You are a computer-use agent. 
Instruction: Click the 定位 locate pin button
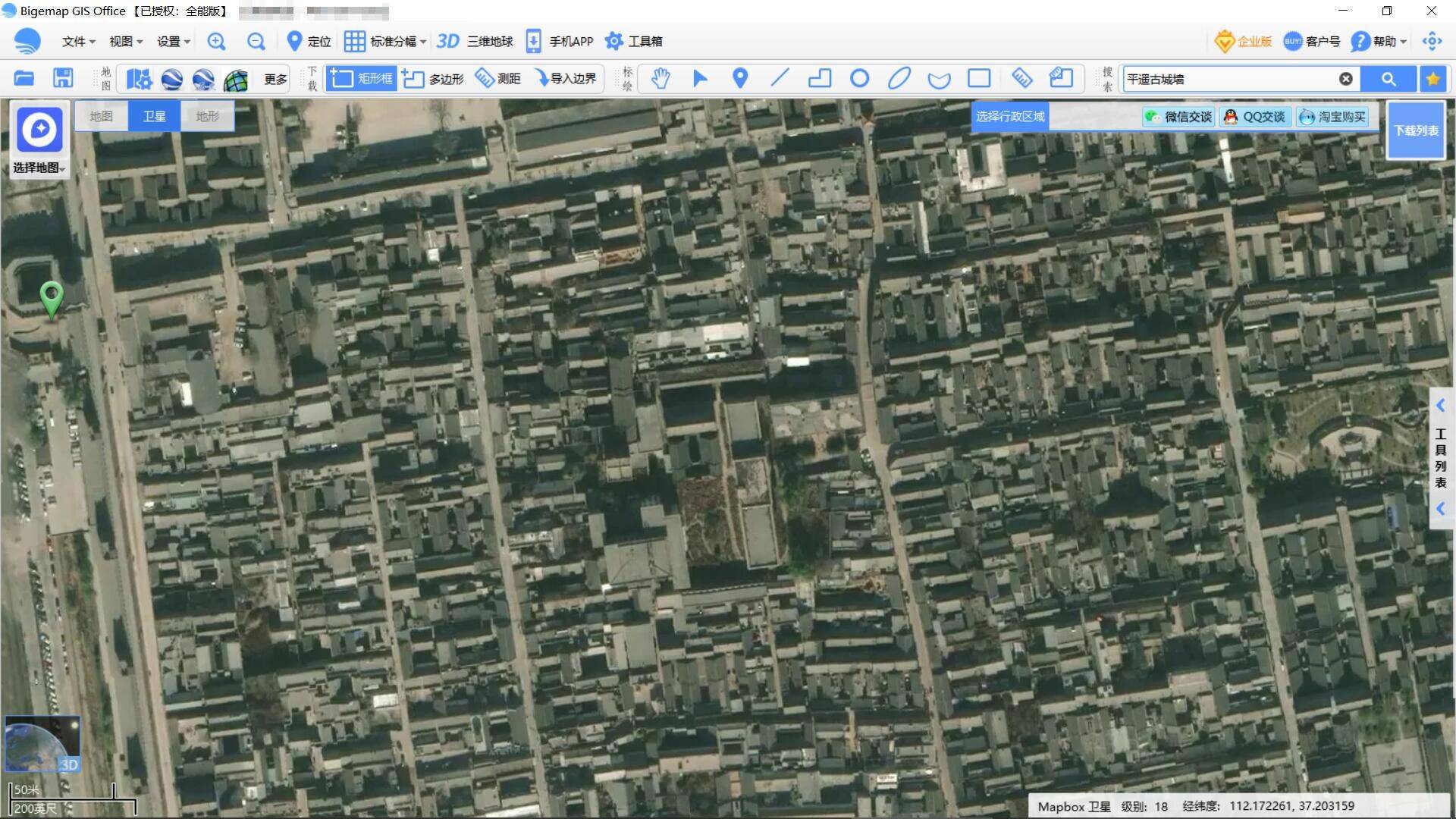309,41
